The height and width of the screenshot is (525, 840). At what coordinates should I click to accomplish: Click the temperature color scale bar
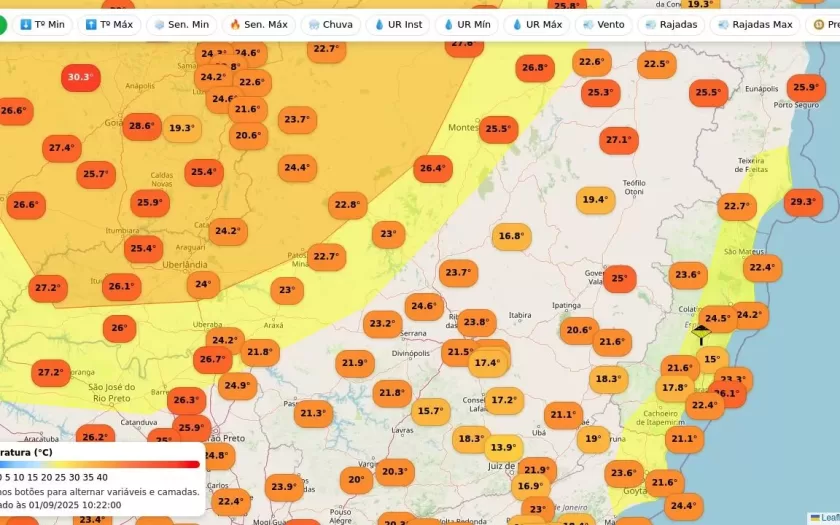(x=100, y=464)
